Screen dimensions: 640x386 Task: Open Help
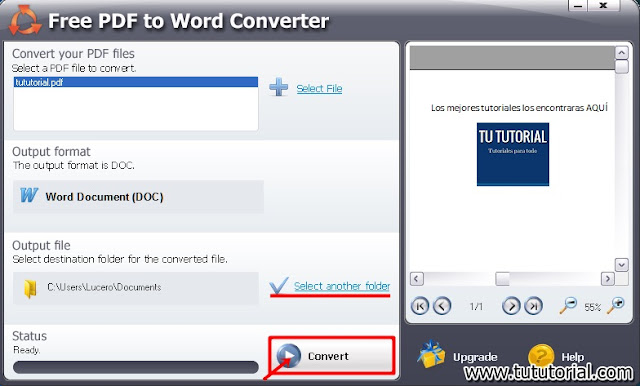pos(573,357)
